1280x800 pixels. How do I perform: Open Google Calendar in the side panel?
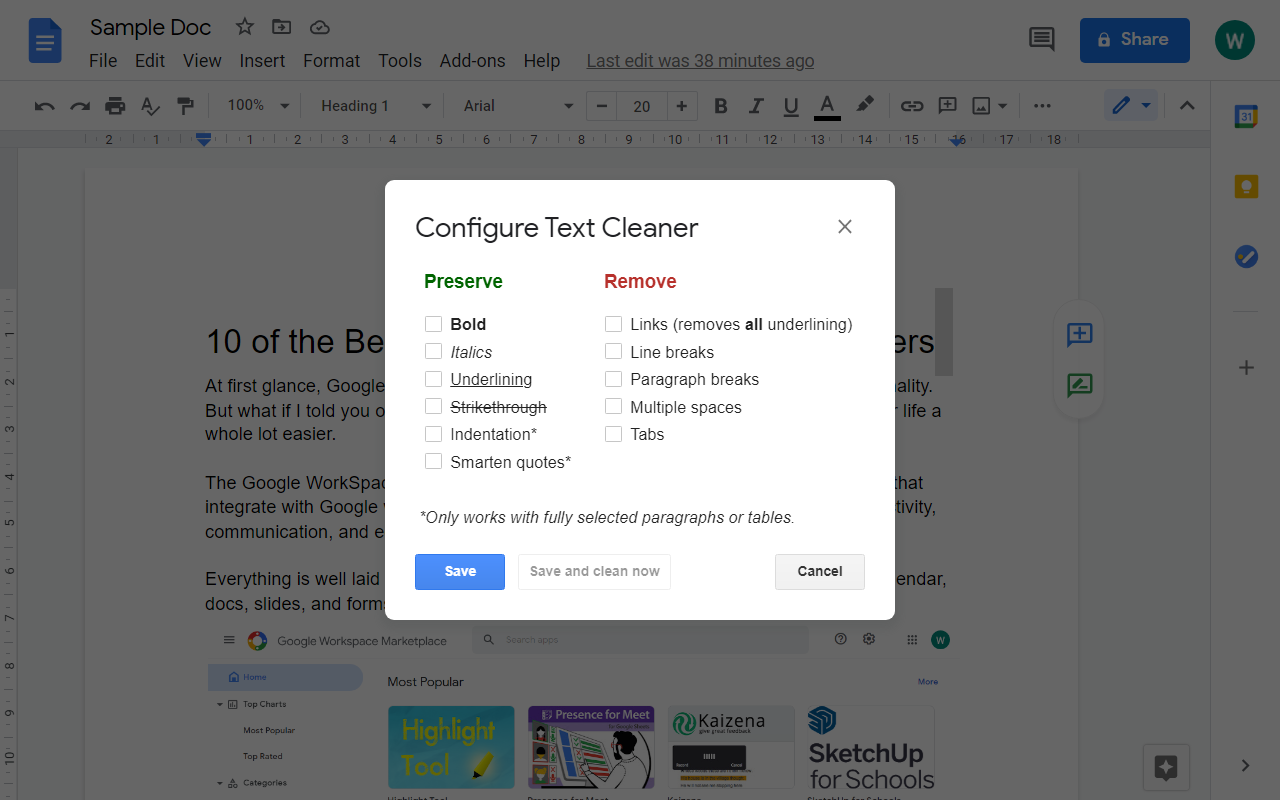coord(1246,117)
